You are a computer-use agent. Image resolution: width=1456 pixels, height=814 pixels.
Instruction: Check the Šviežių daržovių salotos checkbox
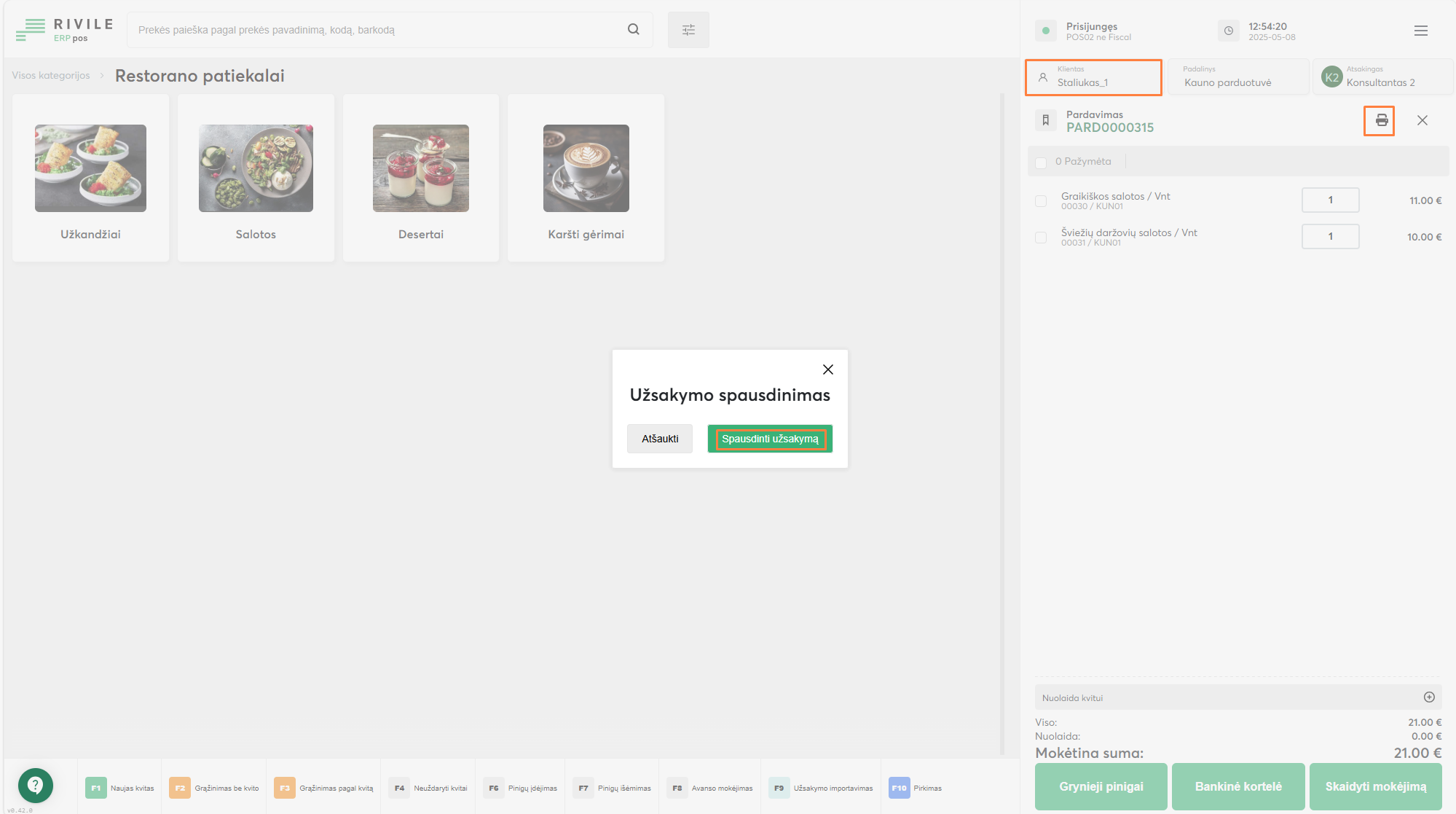(1041, 237)
